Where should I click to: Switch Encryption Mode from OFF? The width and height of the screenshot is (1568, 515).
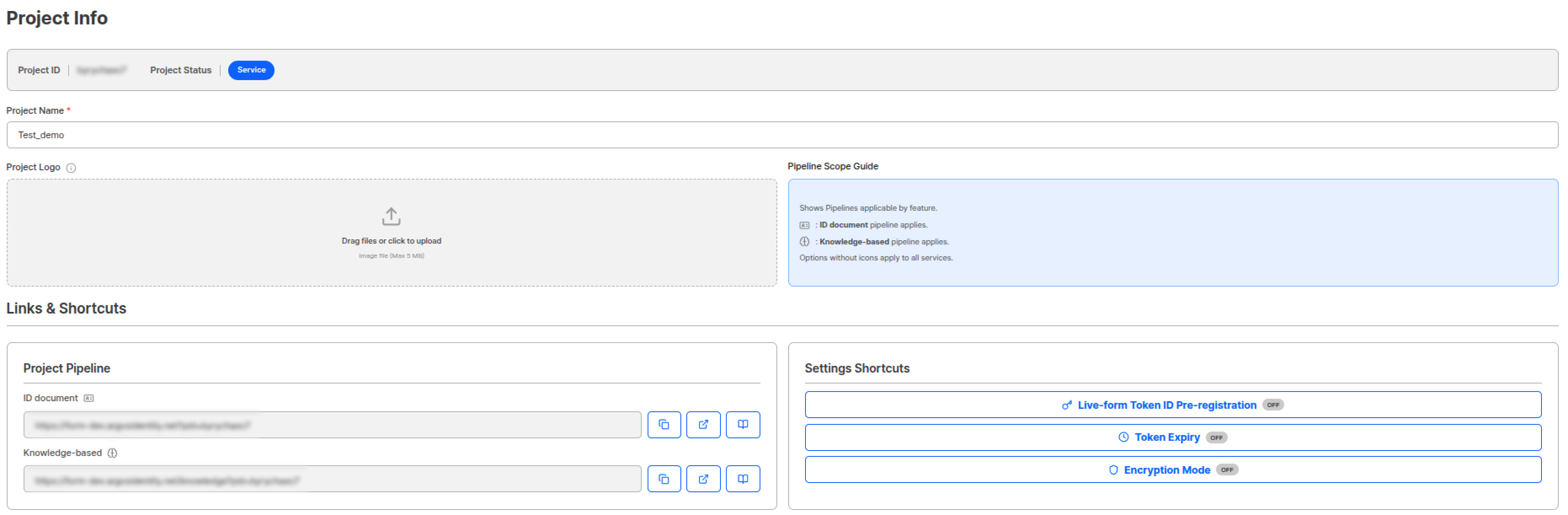pyautogui.click(x=1227, y=469)
